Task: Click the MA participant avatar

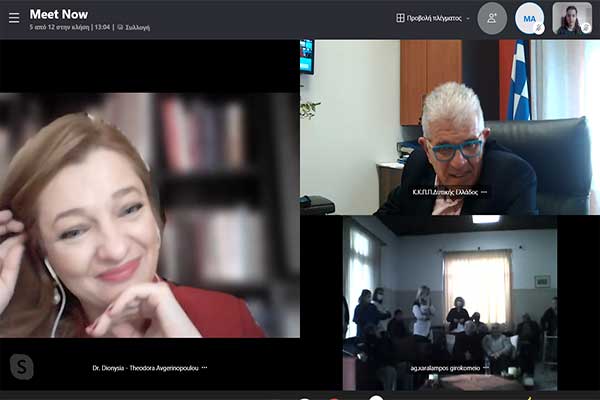Action: 529,18
